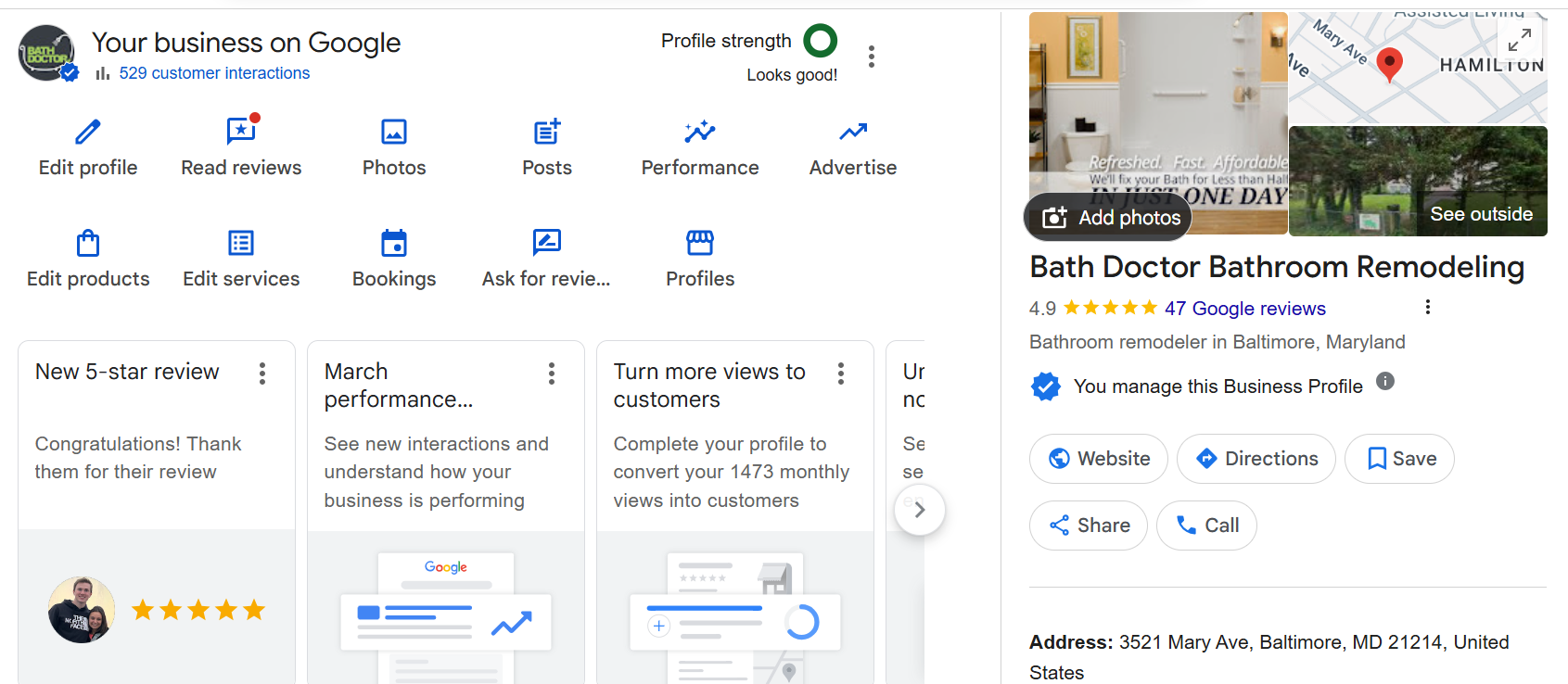Image resolution: width=1568 pixels, height=684 pixels.
Task: Open 529 customer interactions link
Action: tap(214, 73)
